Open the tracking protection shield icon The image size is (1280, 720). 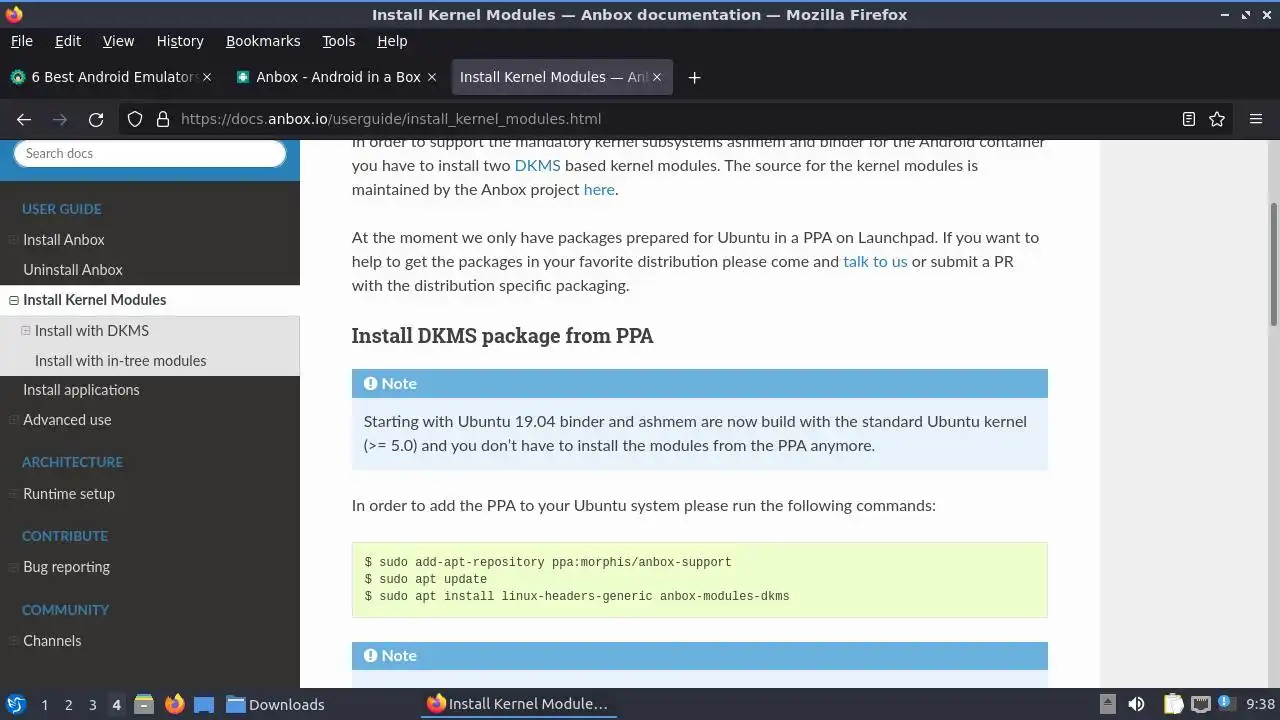click(135, 119)
